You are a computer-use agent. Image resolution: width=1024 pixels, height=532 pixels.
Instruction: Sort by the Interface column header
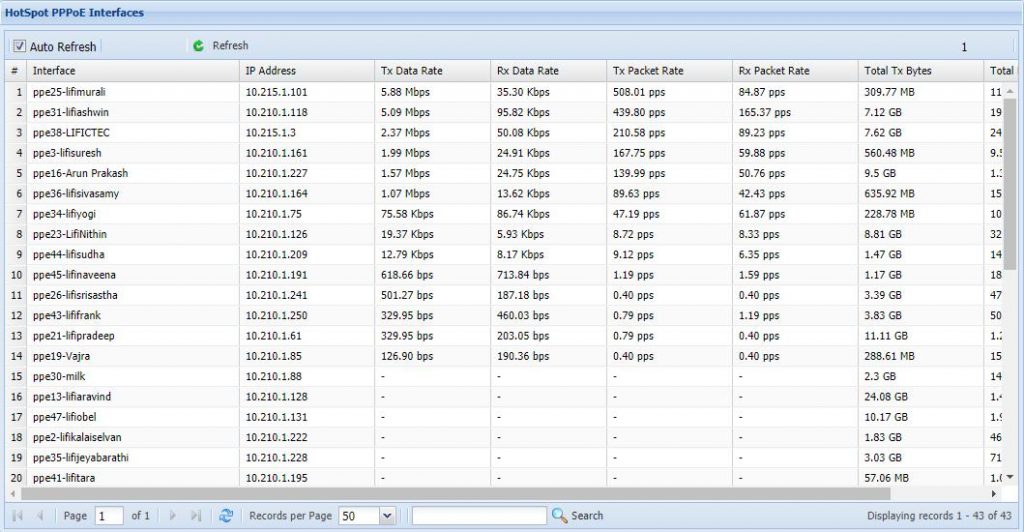coord(54,71)
